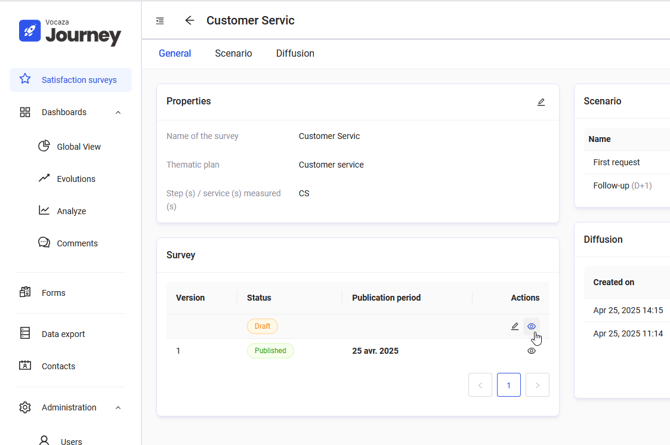Edit the Draft survey version

pyautogui.click(x=515, y=326)
